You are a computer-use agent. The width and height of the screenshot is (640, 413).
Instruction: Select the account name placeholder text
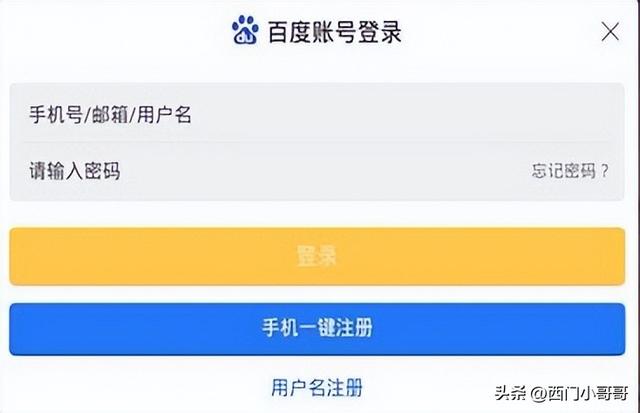(x=110, y=114)
